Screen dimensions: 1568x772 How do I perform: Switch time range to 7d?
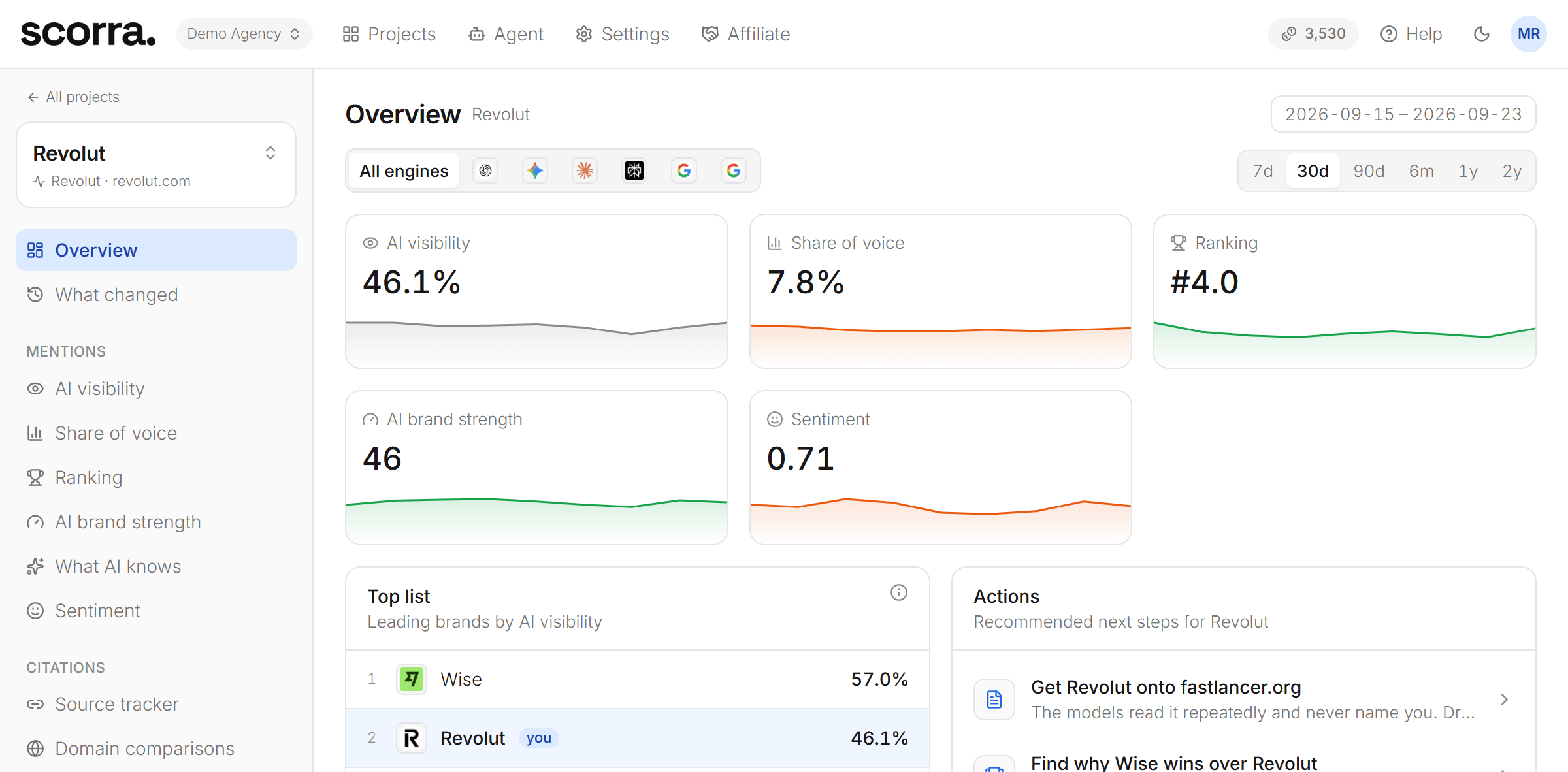click(1263, 171)
